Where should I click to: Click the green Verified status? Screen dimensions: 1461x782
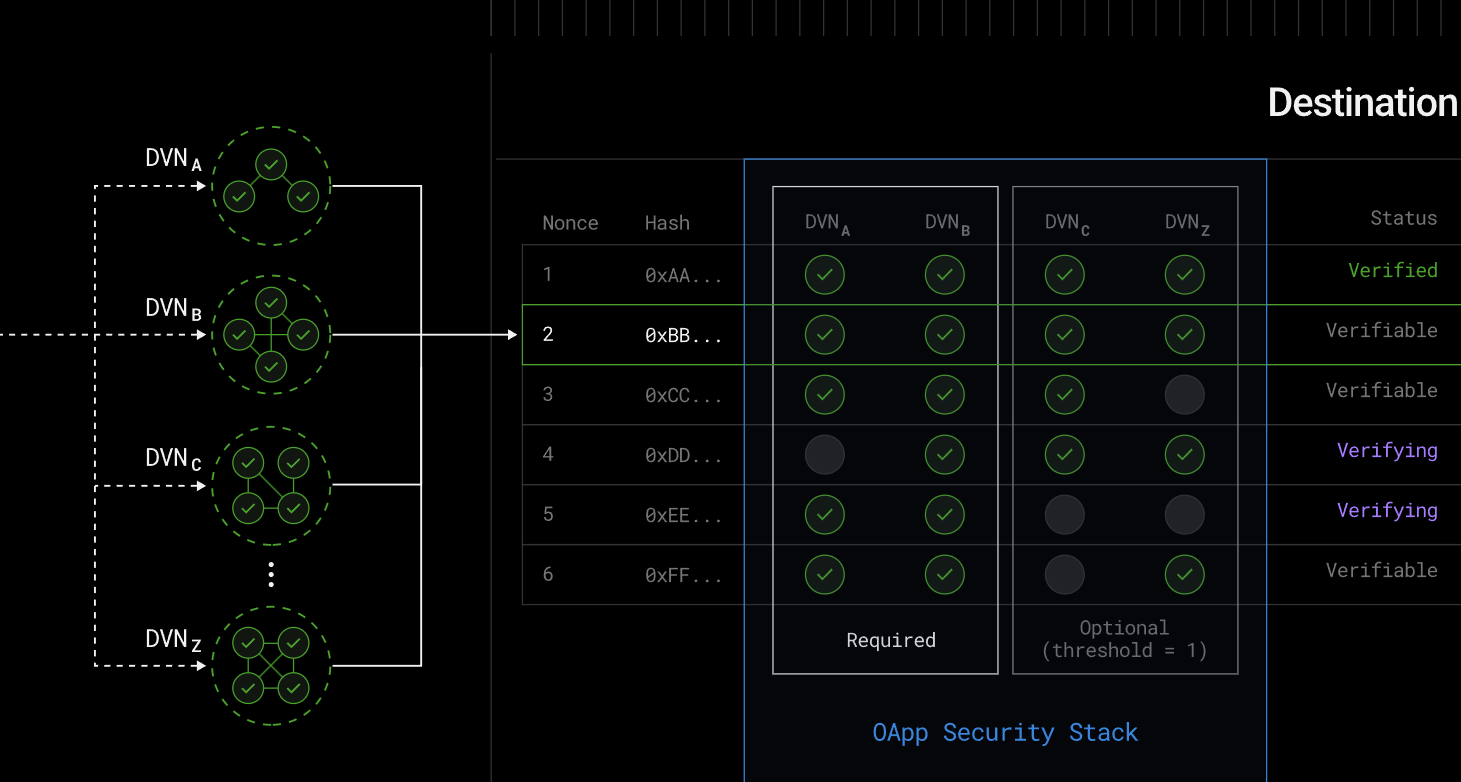point(1393,270)
